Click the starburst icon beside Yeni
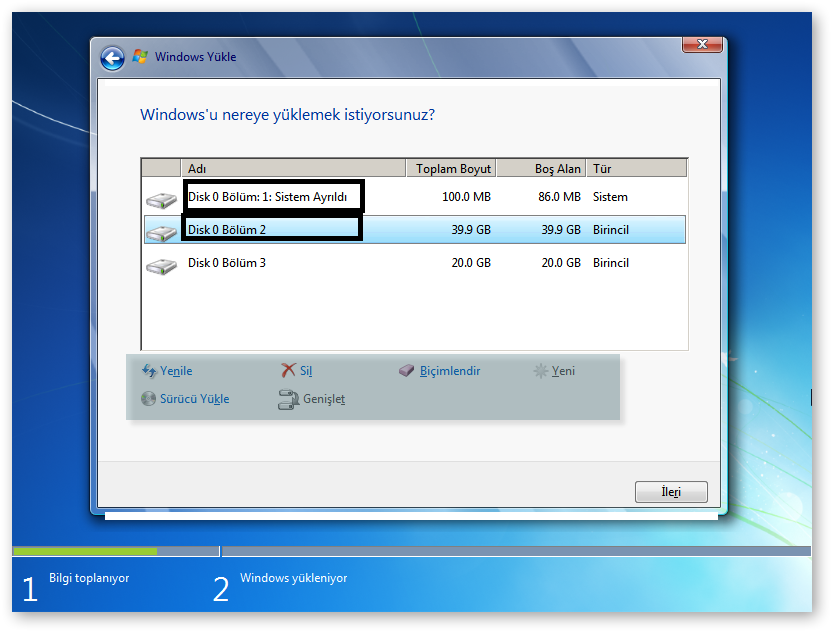Image resolution: width=832 pixels, height=632 pixels. 541,370
